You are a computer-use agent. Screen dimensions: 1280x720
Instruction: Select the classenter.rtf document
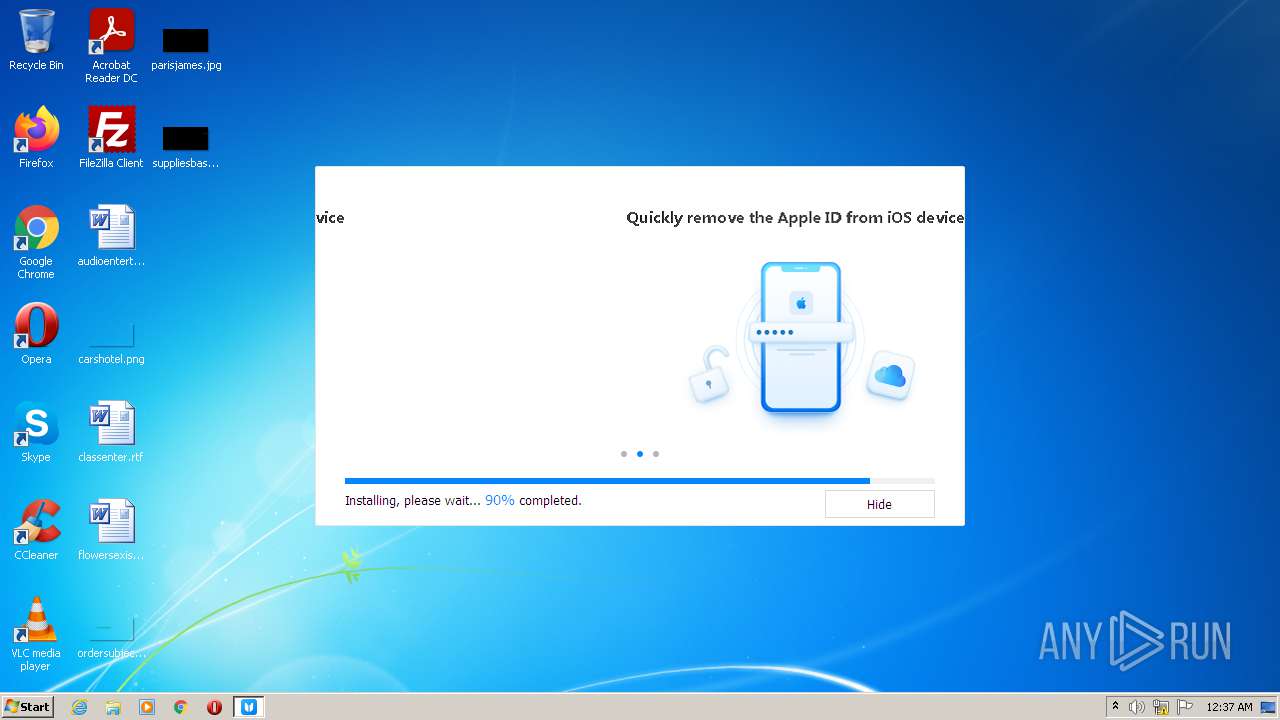pyautogui.click(x=111, y=432)
